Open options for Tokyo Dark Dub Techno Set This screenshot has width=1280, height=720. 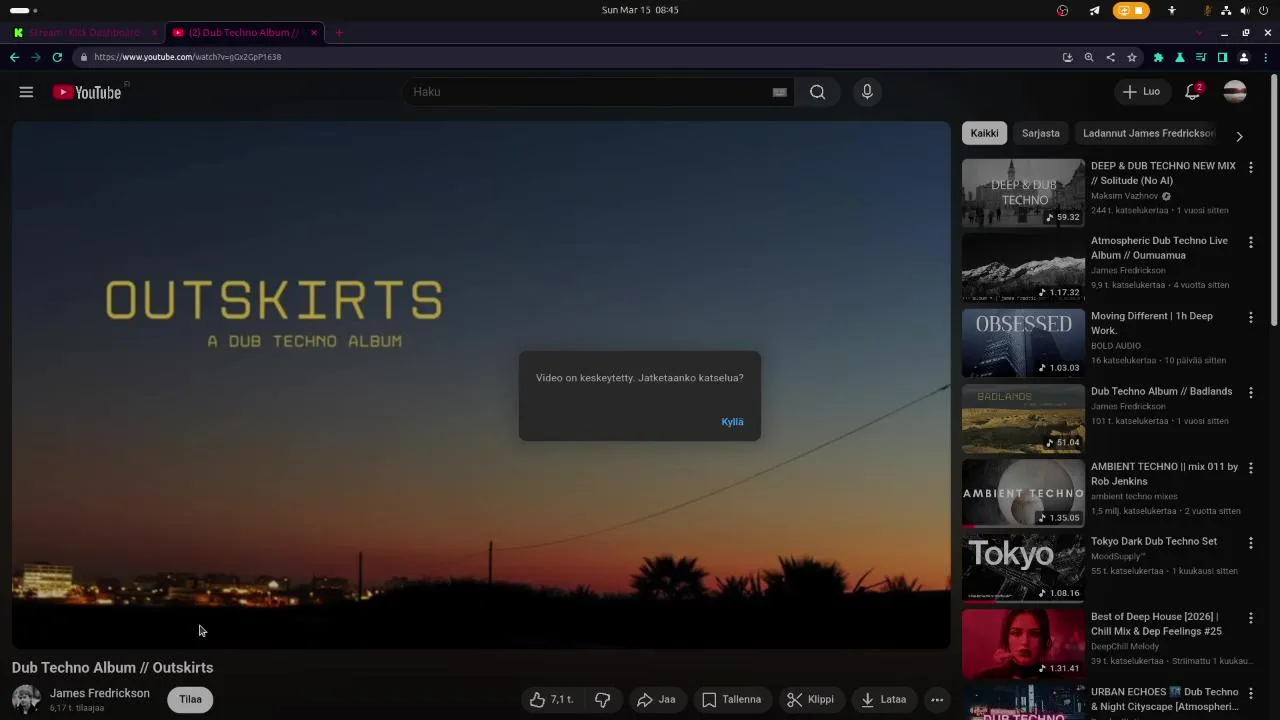click(1250, 543)
